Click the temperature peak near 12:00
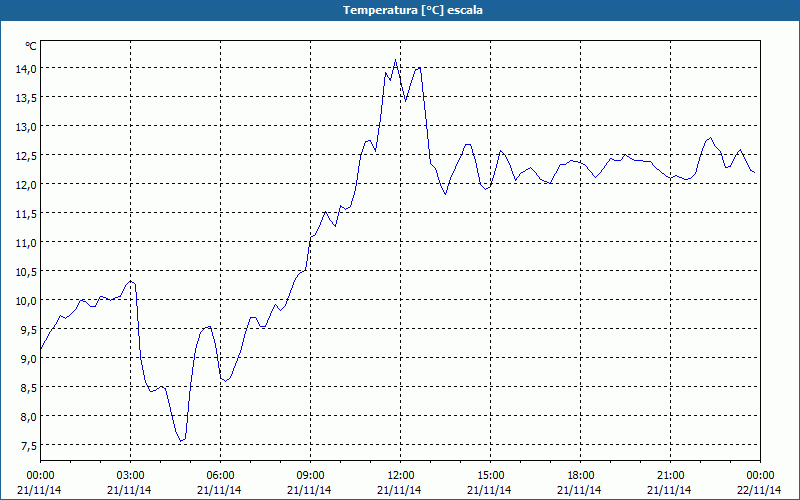 395,60
